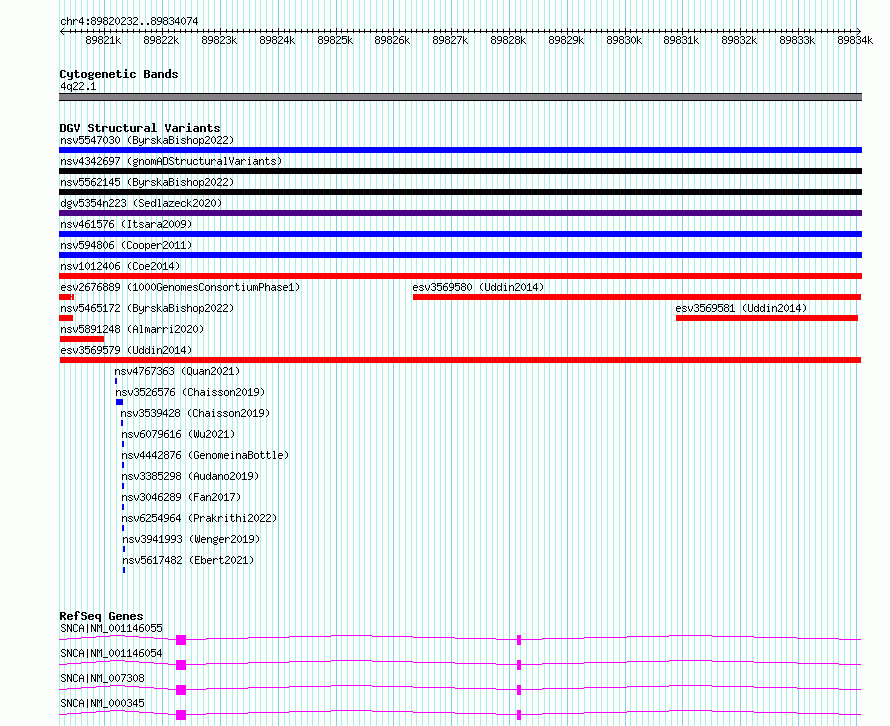Open the nsv3526576 (Chaisson2019) label
The width and height of the screenshot is (890, 726).
190,392
